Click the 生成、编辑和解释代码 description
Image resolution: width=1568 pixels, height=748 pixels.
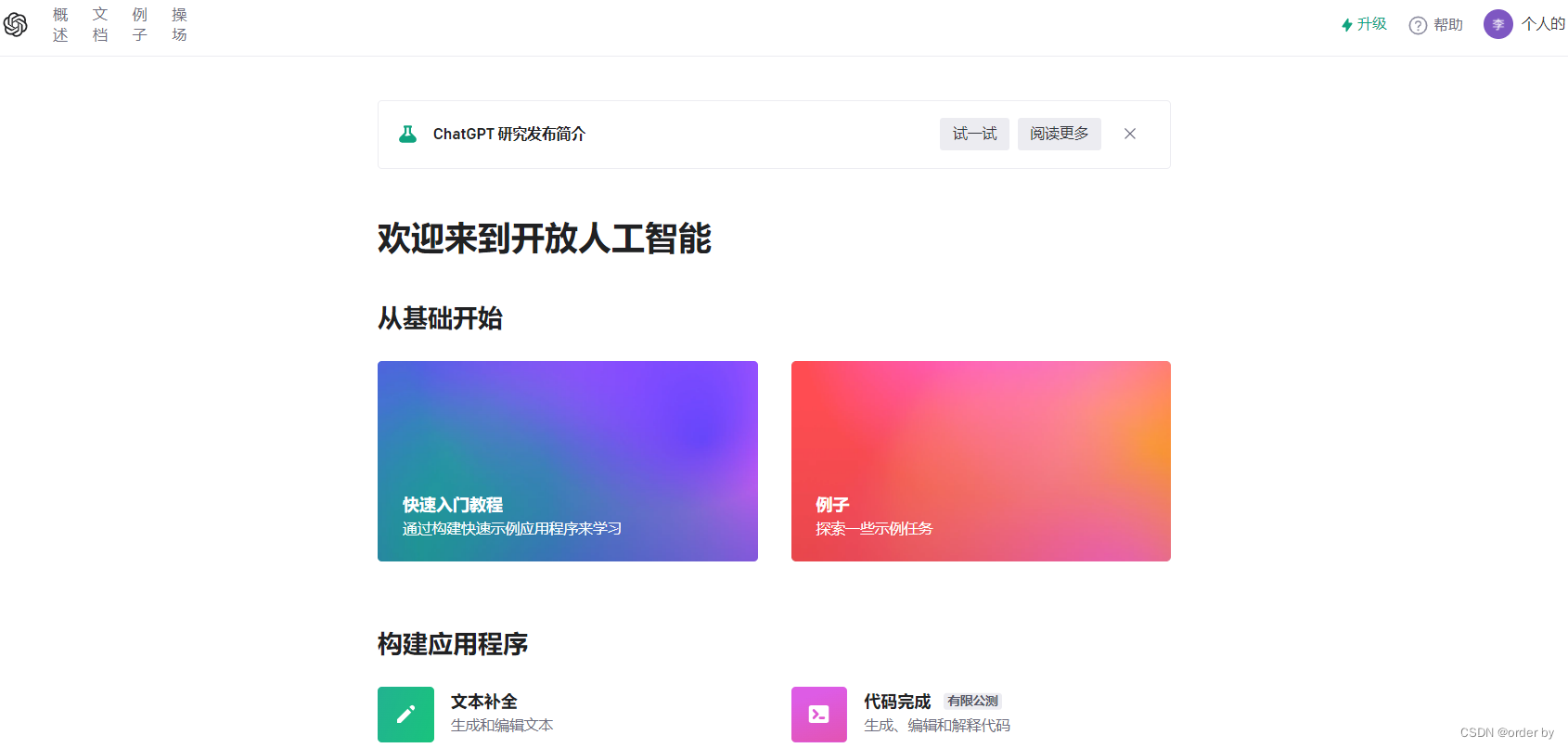(x=937, y=725)
